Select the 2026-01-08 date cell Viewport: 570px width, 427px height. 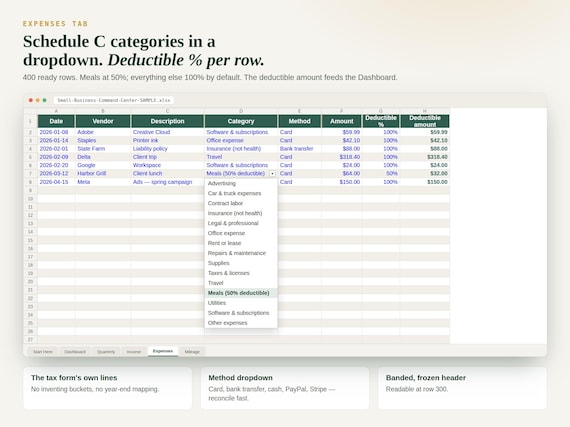(x=56, y=132)
